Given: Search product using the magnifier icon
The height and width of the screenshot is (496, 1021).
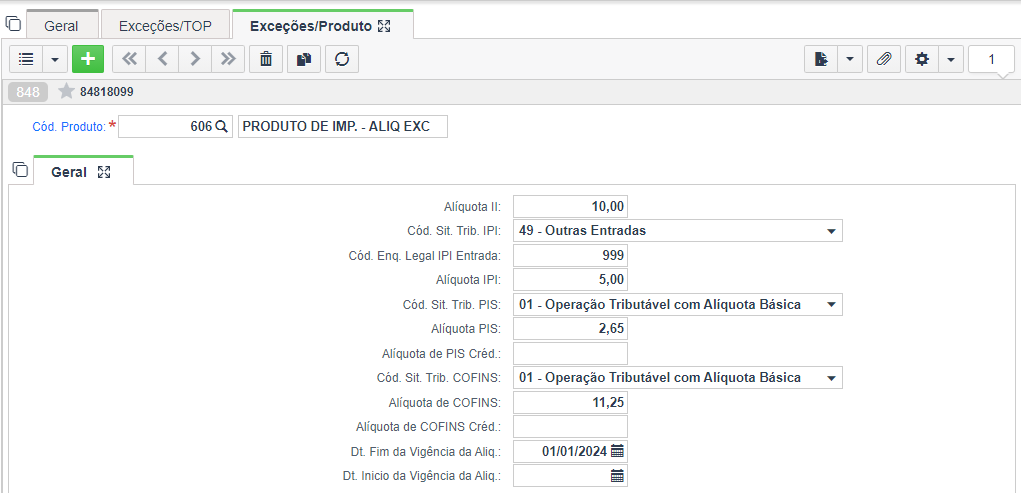Looking at the screenshot, I should pos(221,127).
